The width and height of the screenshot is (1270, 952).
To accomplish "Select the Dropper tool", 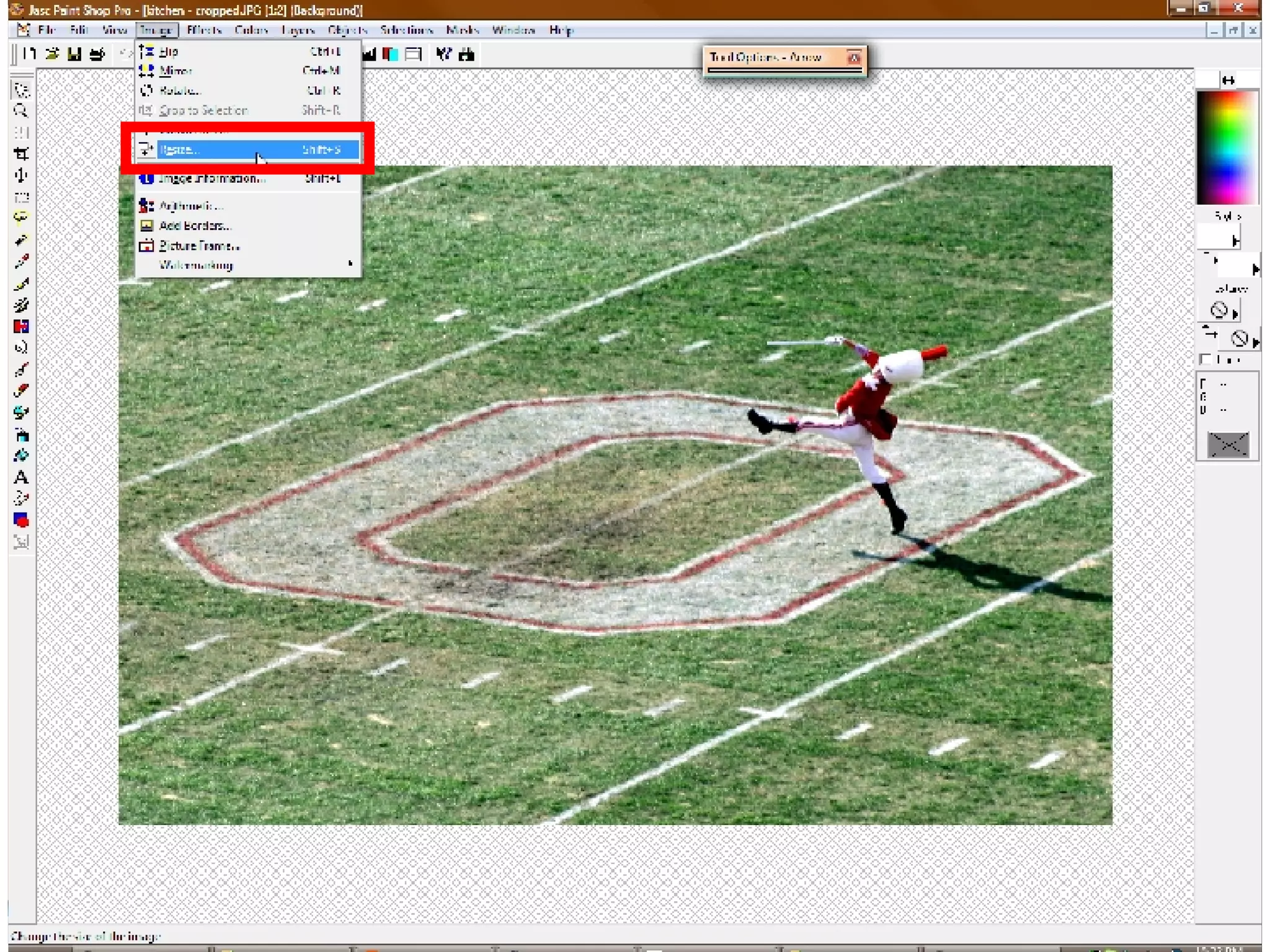I will click(21, 262).
